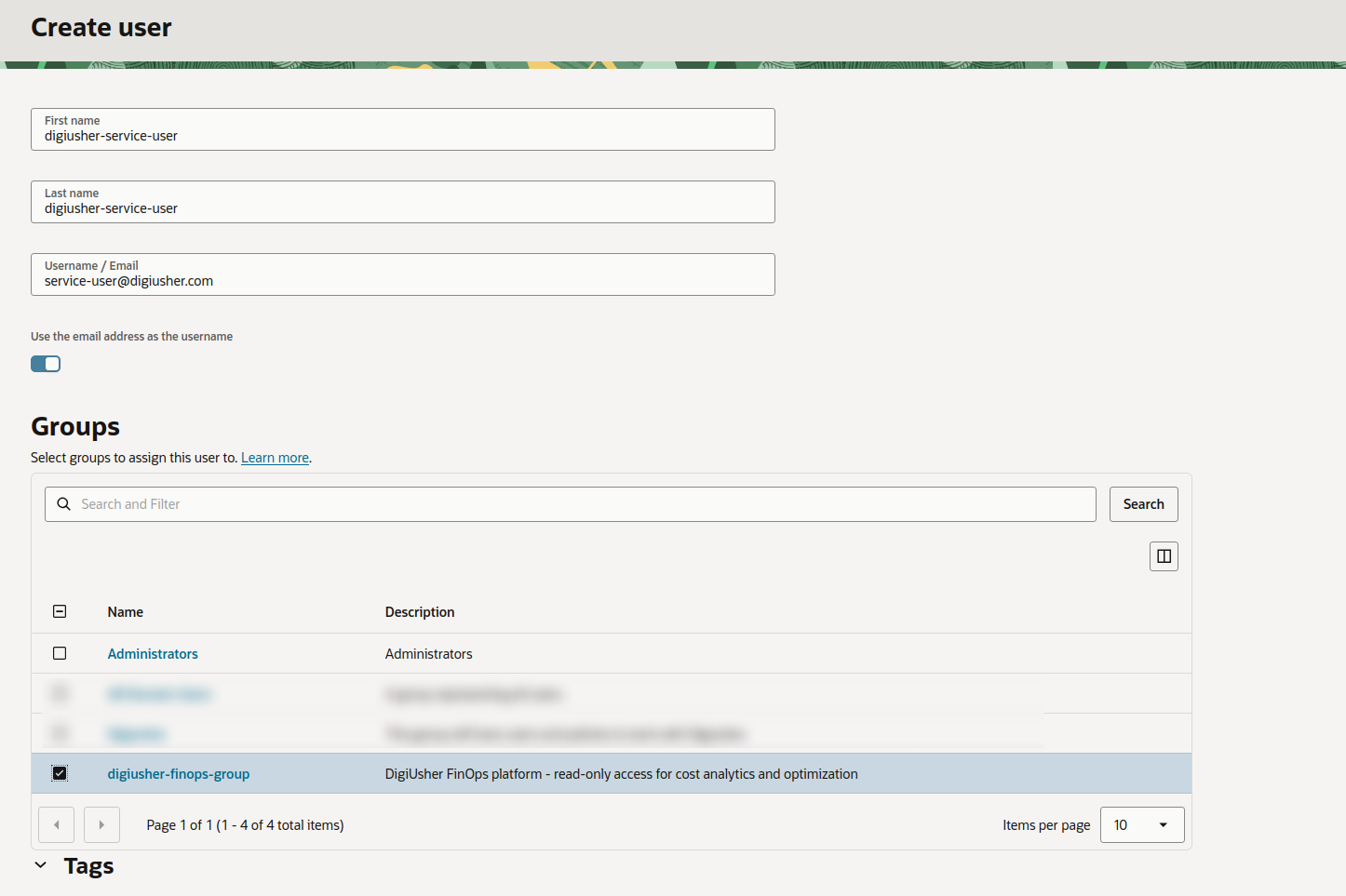This screenshot has width=1346, height=896.
Task: Open the Administrators group details
Action: (x=152, y=653)
